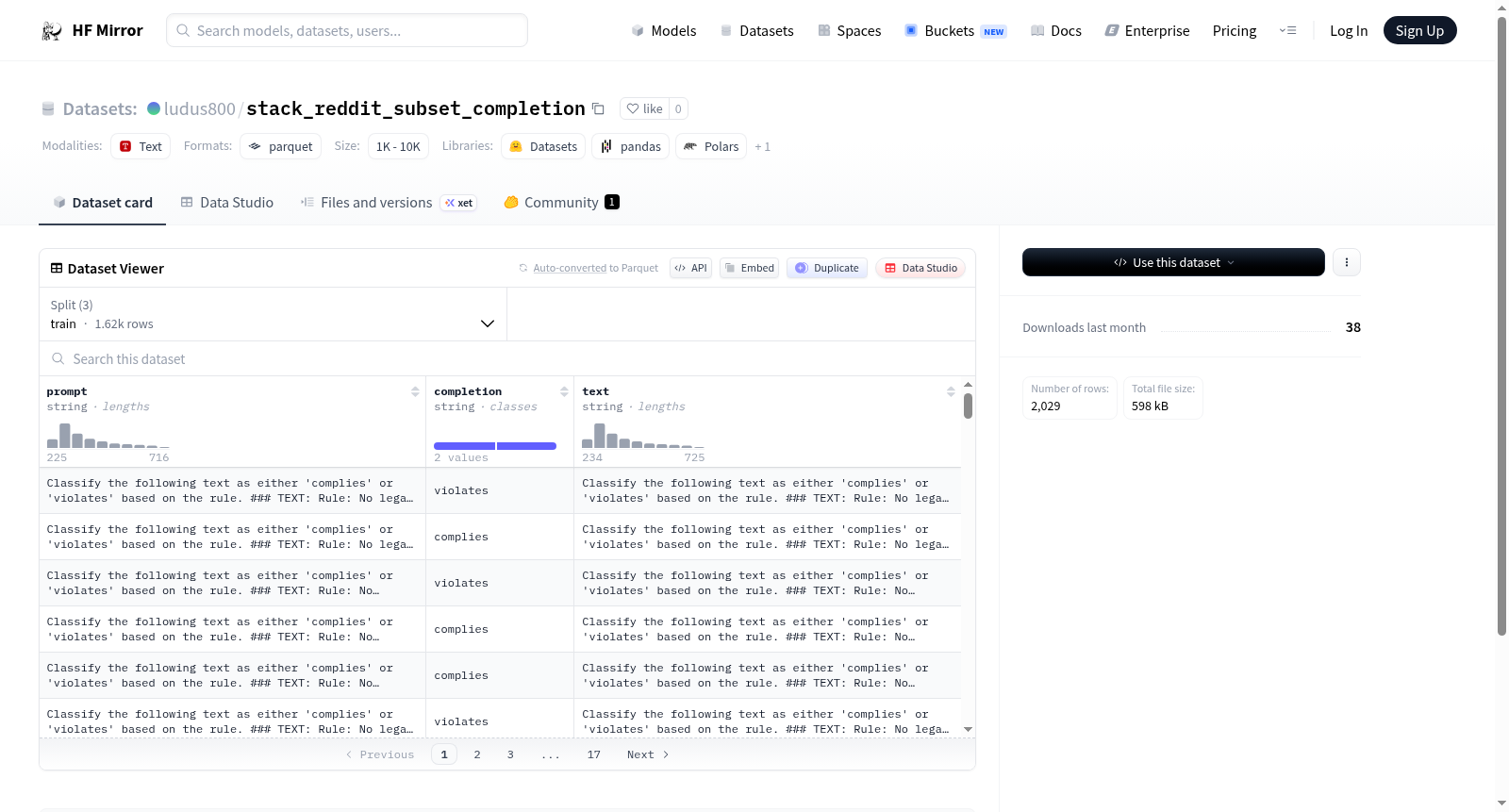The height and width of the screenshot is (812, 1509).
Task: Open the Dataset card tab
Action: coord(103,203)
